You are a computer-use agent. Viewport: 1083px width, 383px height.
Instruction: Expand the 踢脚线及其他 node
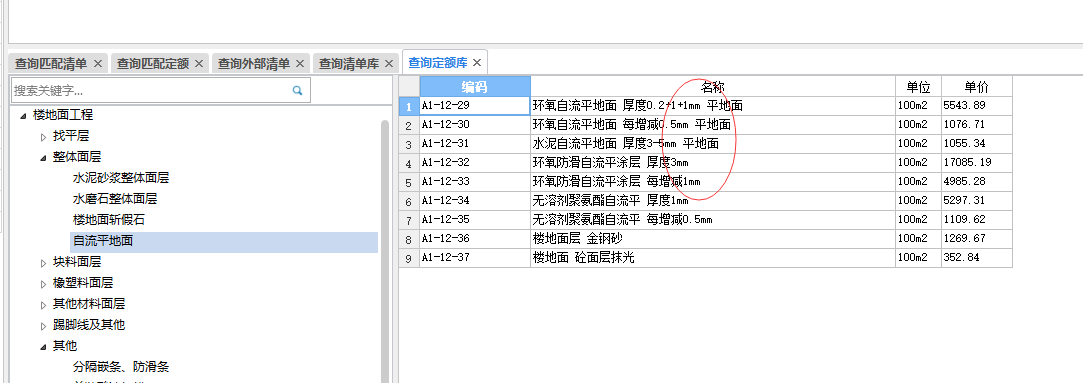point(44,325)
